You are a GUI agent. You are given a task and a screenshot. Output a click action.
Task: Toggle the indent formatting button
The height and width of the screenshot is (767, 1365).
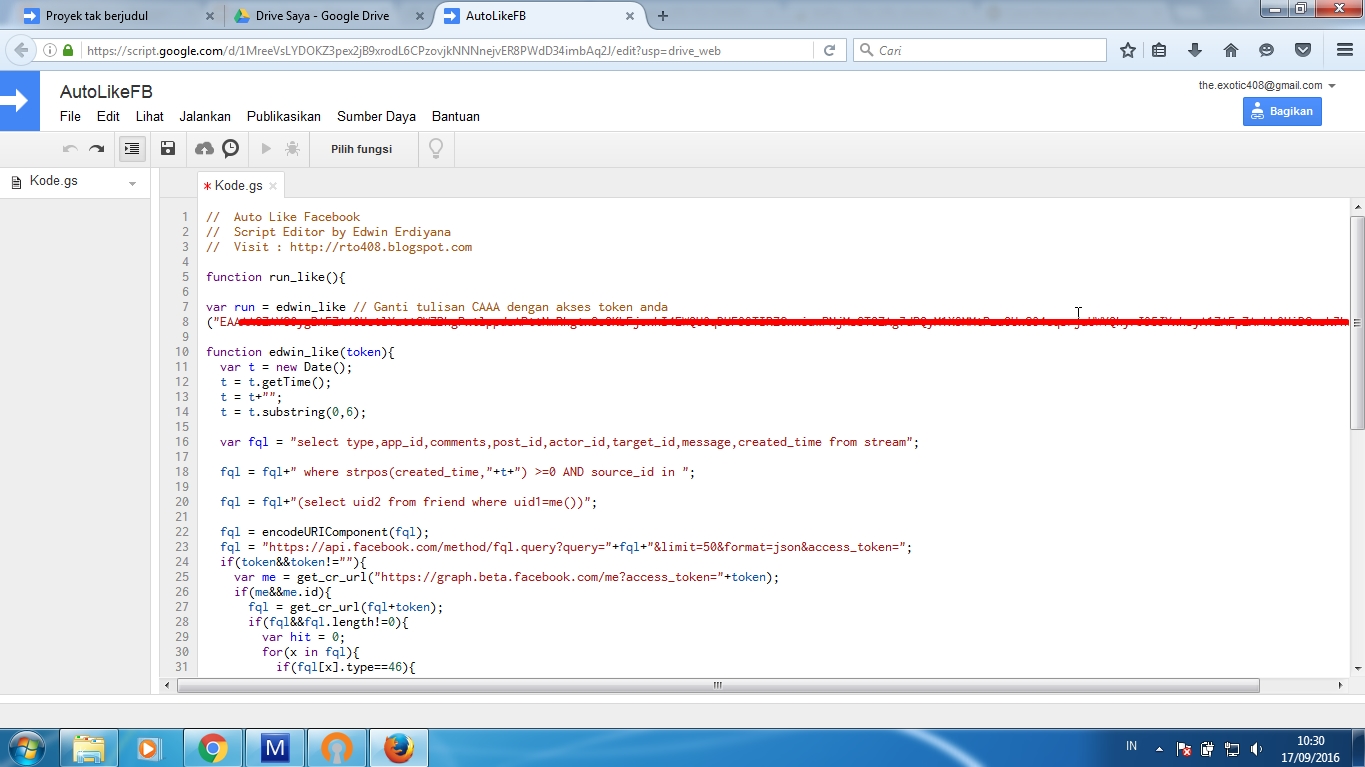pyautogui.click(x=132, y=149)
